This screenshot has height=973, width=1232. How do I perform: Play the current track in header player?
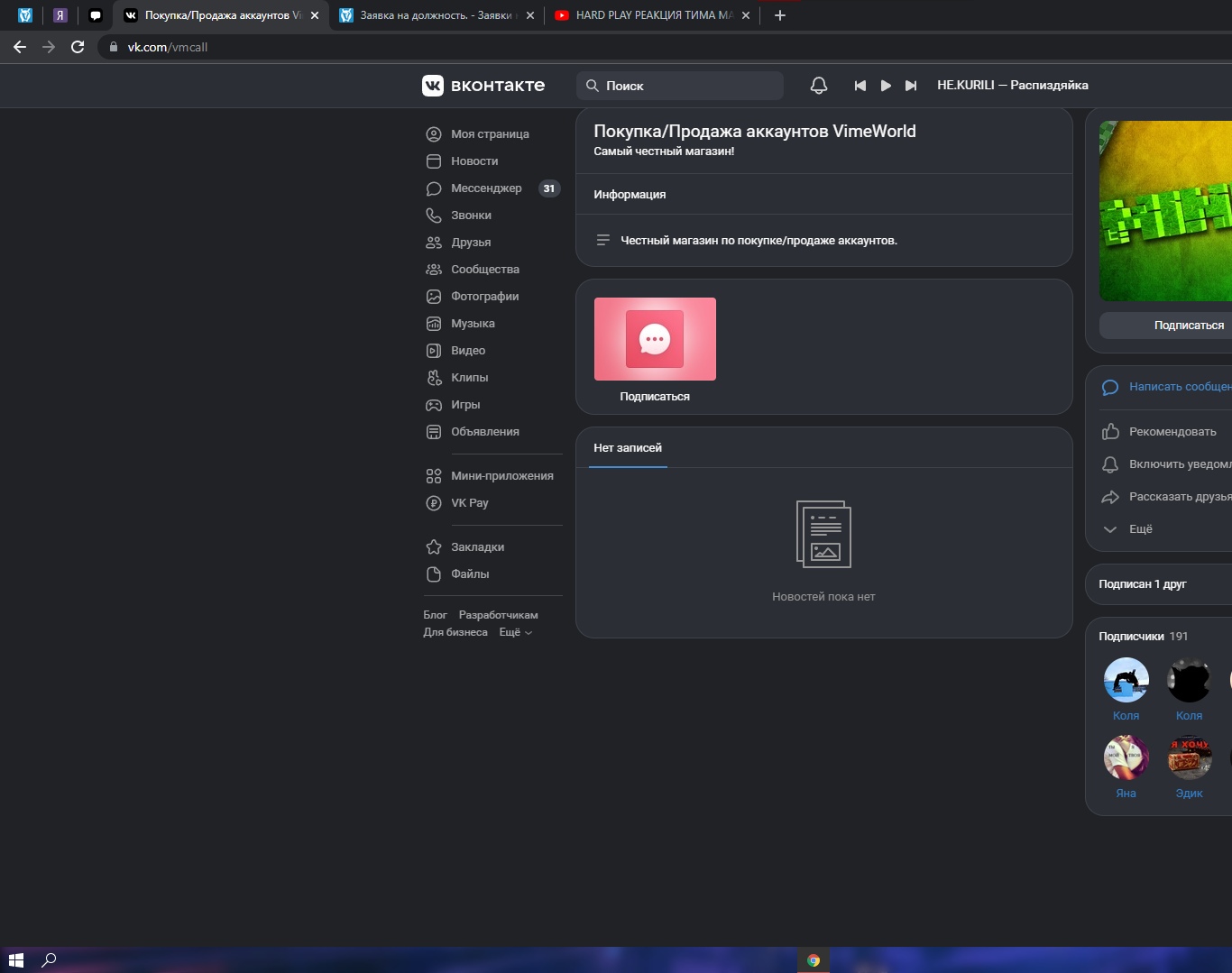(886, 86)
